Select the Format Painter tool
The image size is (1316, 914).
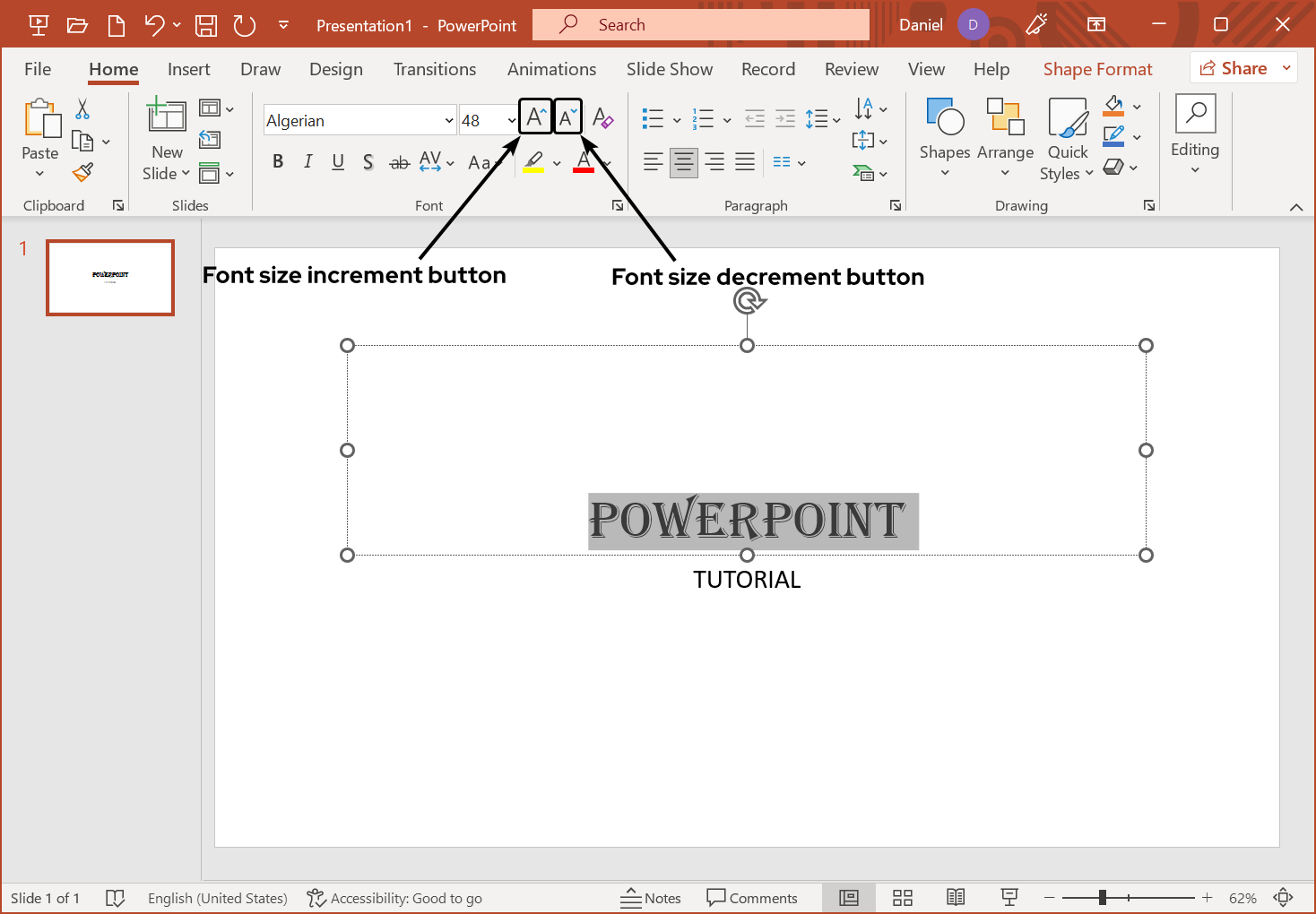83,171
